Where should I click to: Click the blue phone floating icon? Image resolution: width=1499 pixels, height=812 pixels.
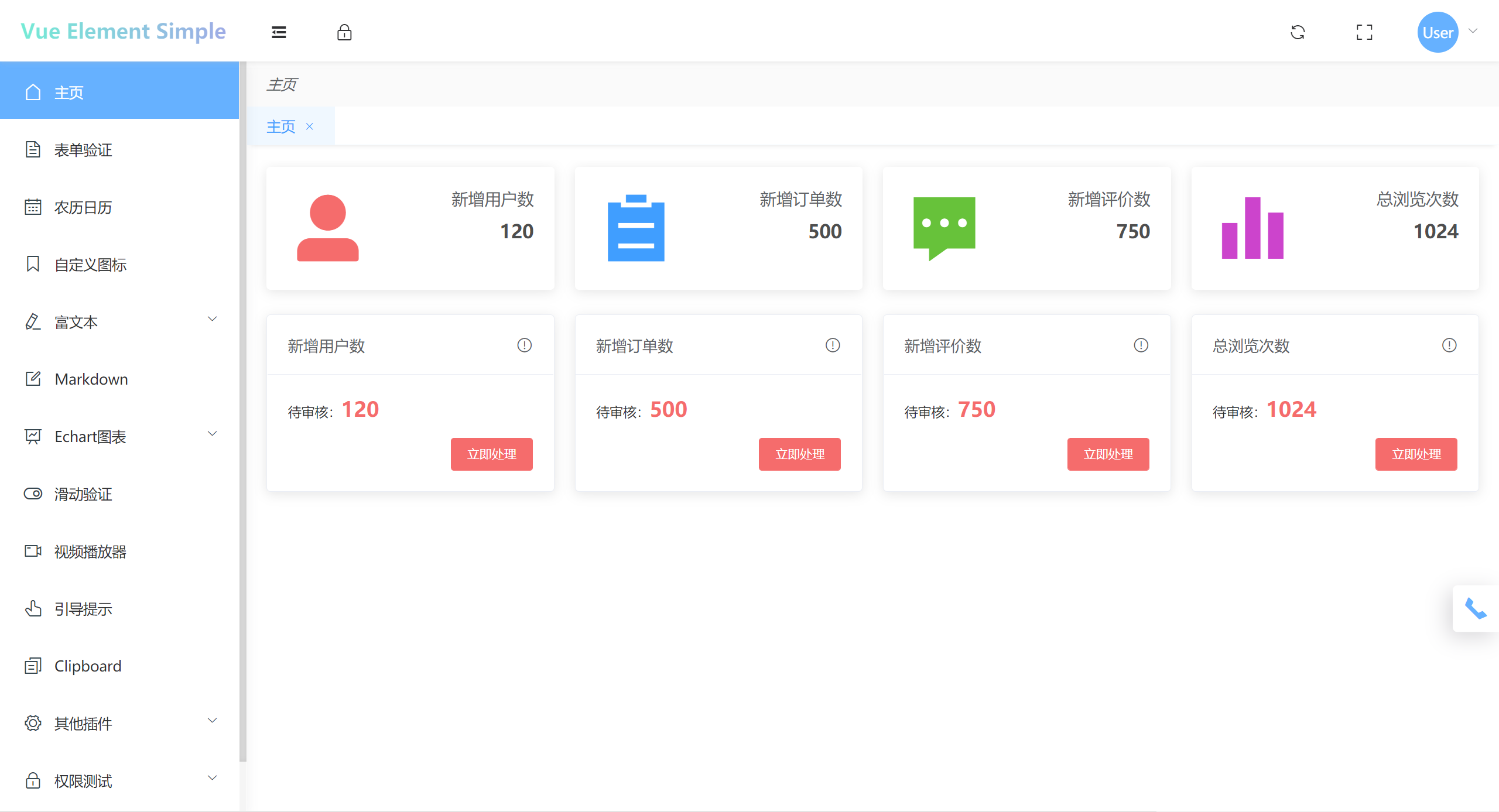pos(1476,609)
